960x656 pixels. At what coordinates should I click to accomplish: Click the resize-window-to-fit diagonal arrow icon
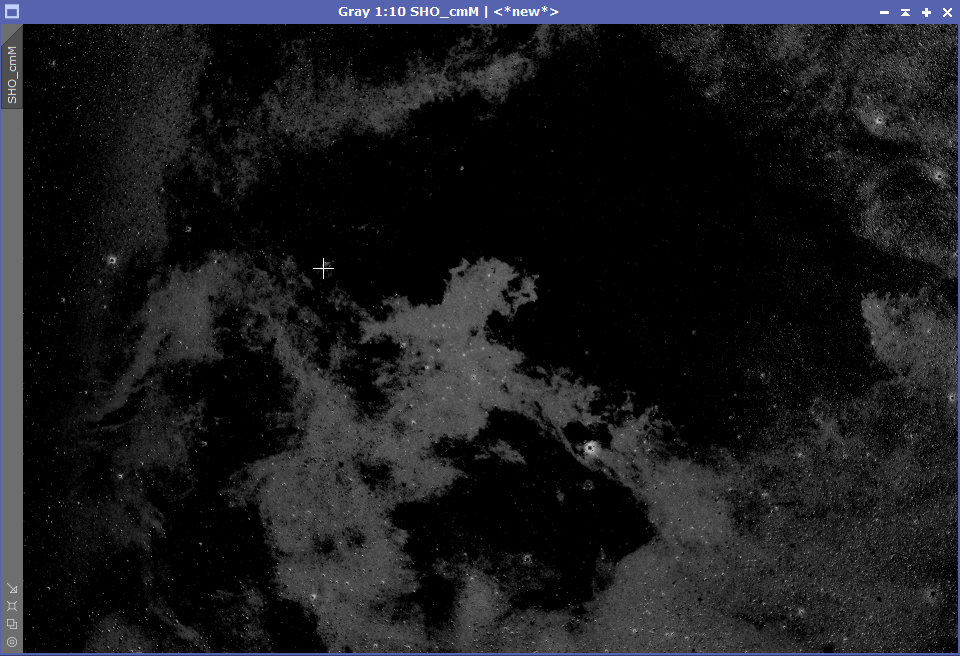point(12,589)
